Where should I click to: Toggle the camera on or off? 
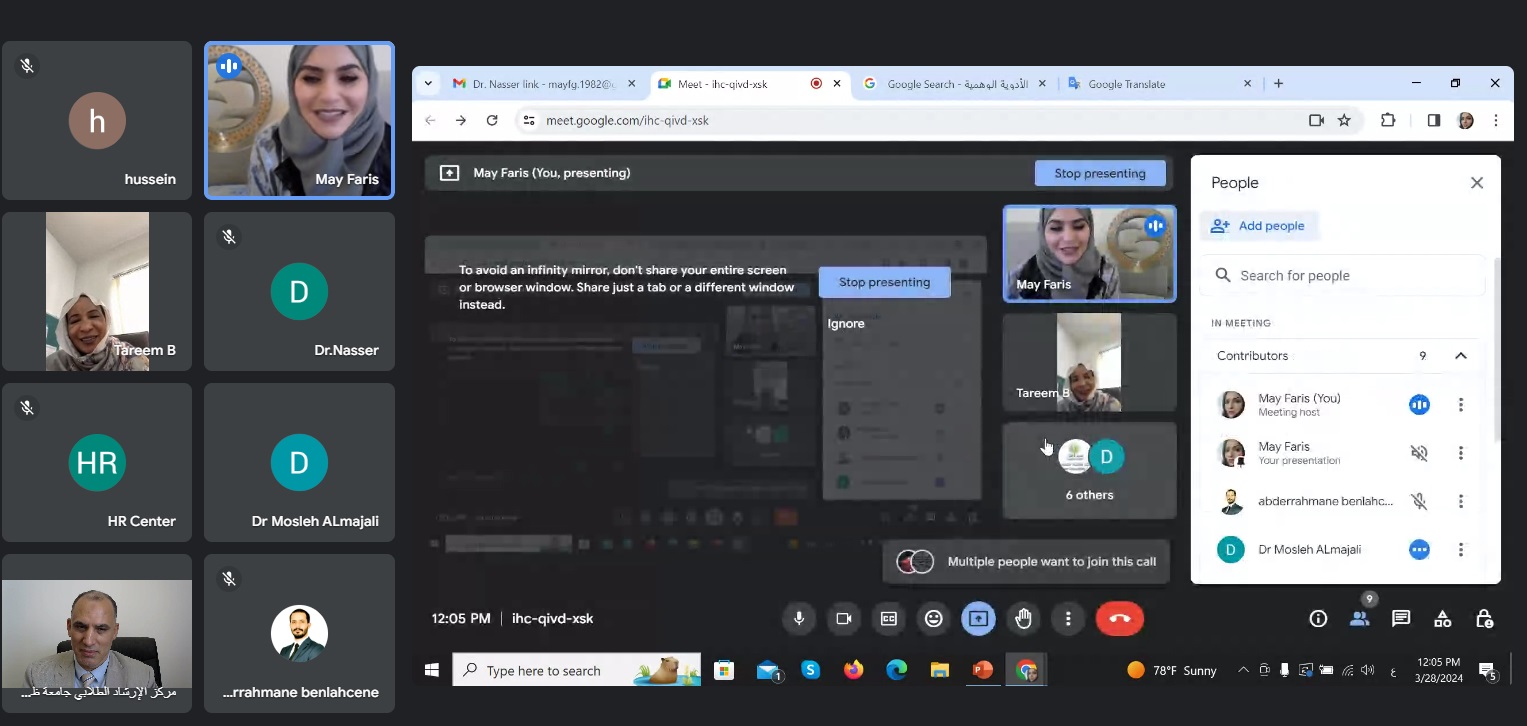pos(843,619)
